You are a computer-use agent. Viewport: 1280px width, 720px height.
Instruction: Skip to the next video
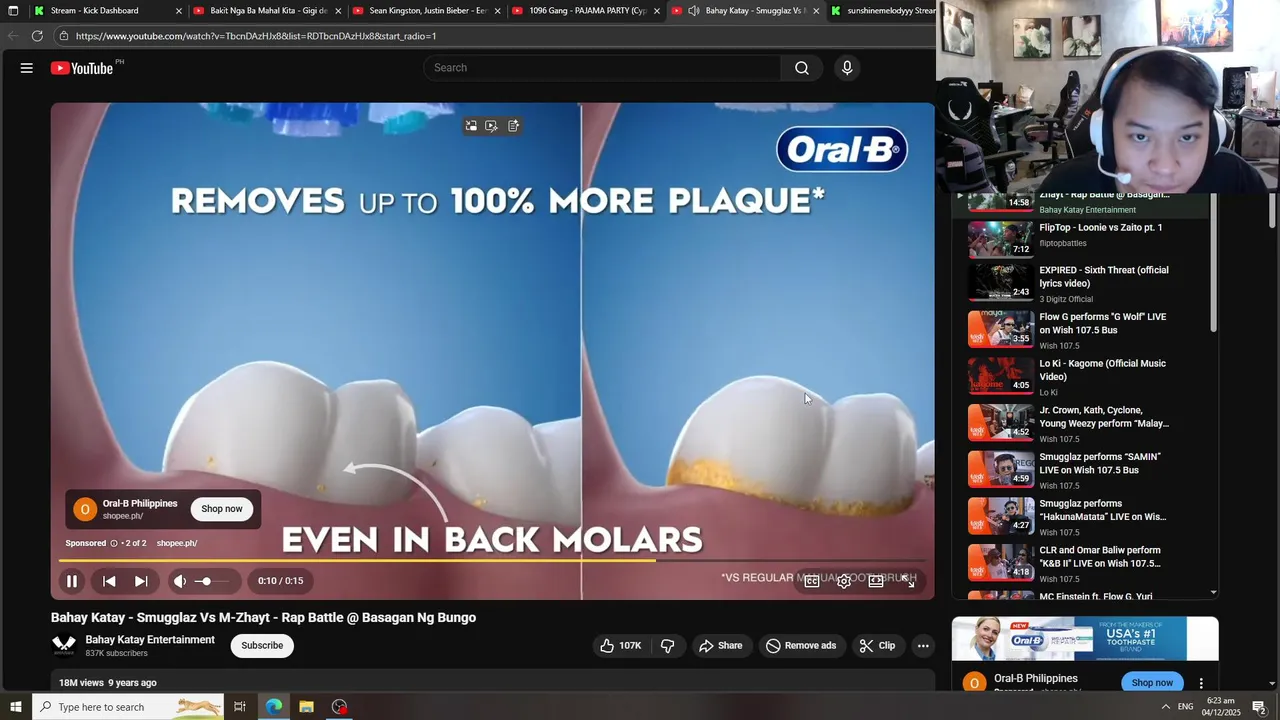(x=141, y=581)
